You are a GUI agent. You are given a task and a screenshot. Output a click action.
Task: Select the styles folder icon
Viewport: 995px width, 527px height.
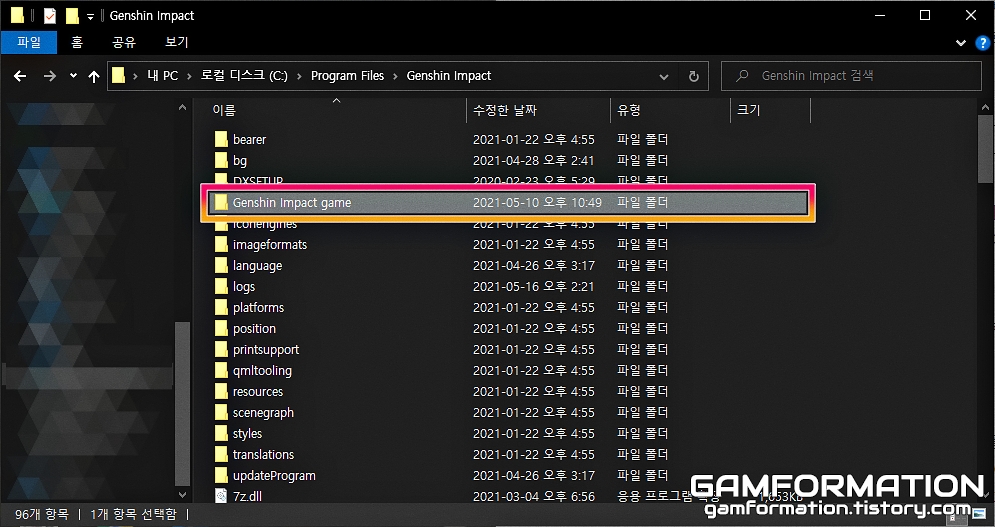point(221,433)
